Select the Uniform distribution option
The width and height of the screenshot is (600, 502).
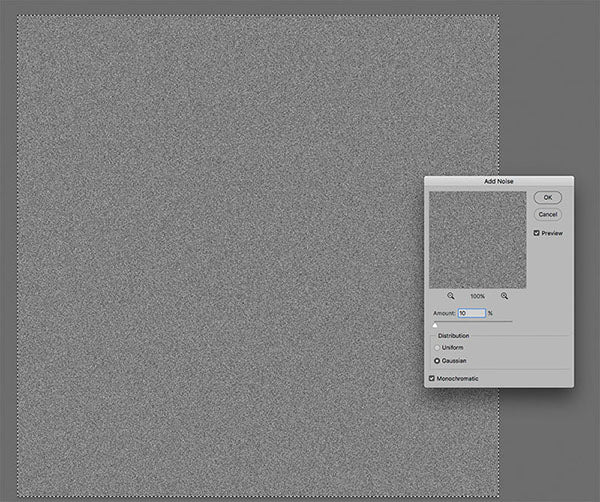pyautogui.click(x=437, y=347)
